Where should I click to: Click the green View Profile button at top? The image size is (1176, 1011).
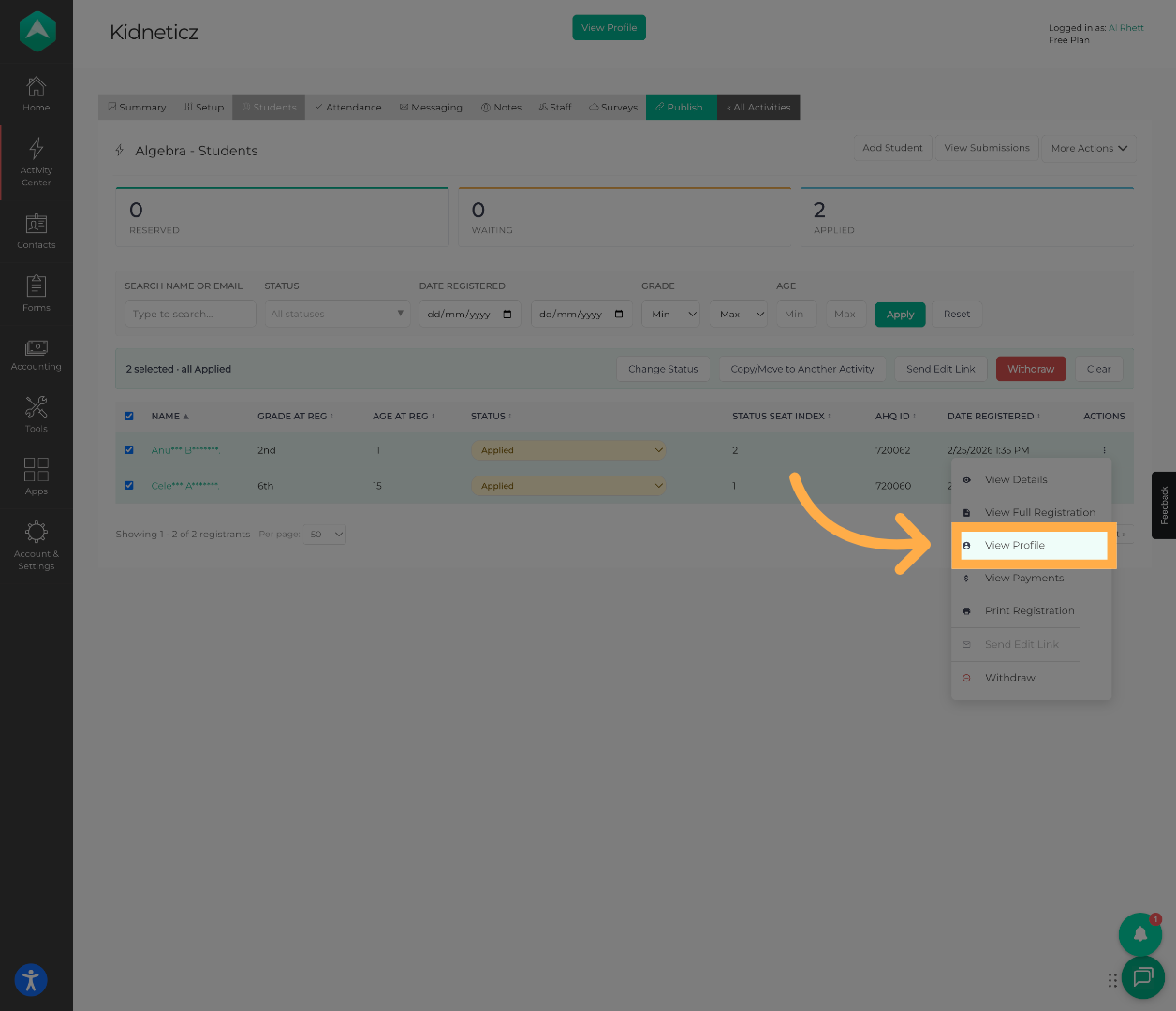(609, 27)
